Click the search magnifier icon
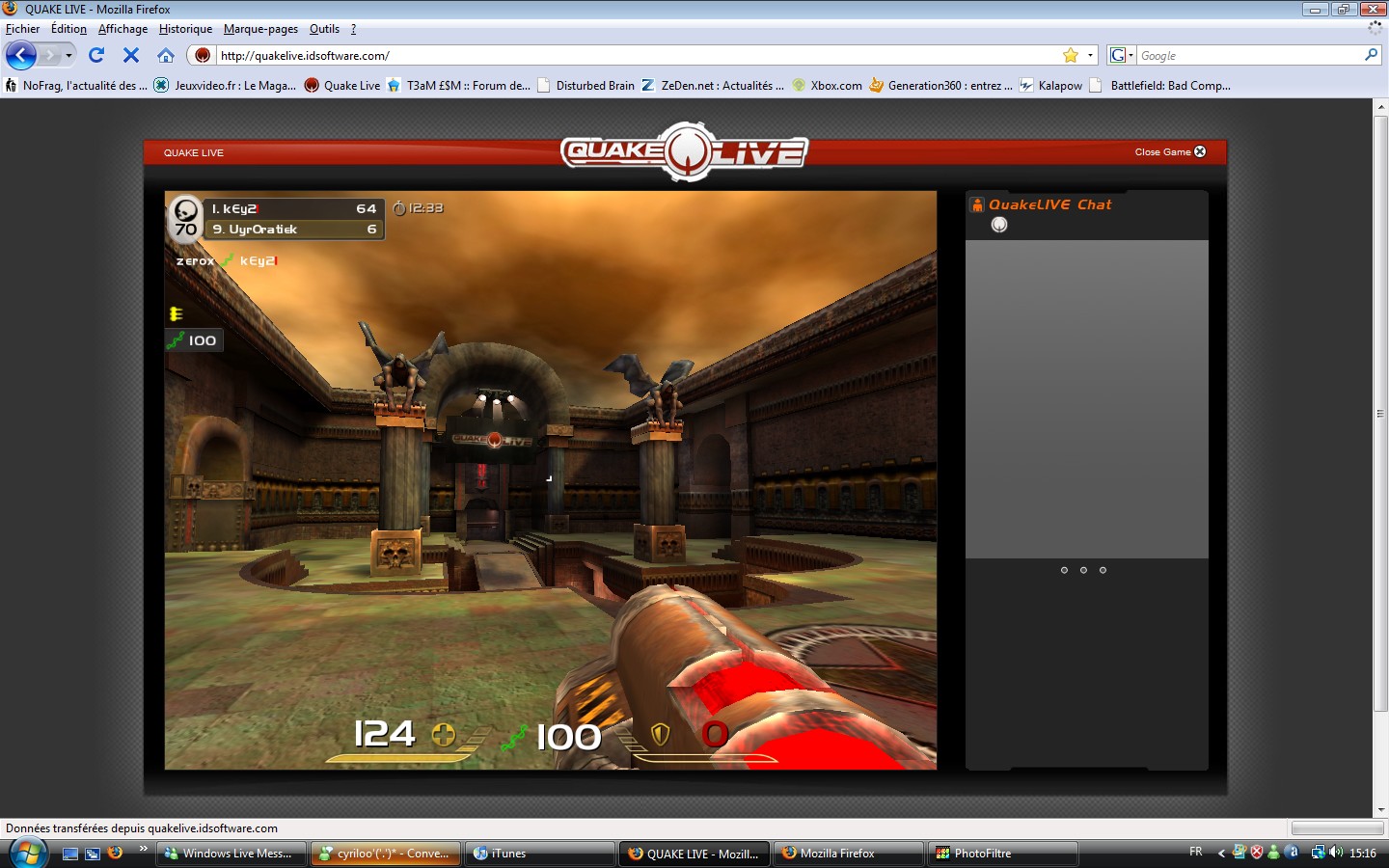Screen dimensions: 1389x868 1371,55
